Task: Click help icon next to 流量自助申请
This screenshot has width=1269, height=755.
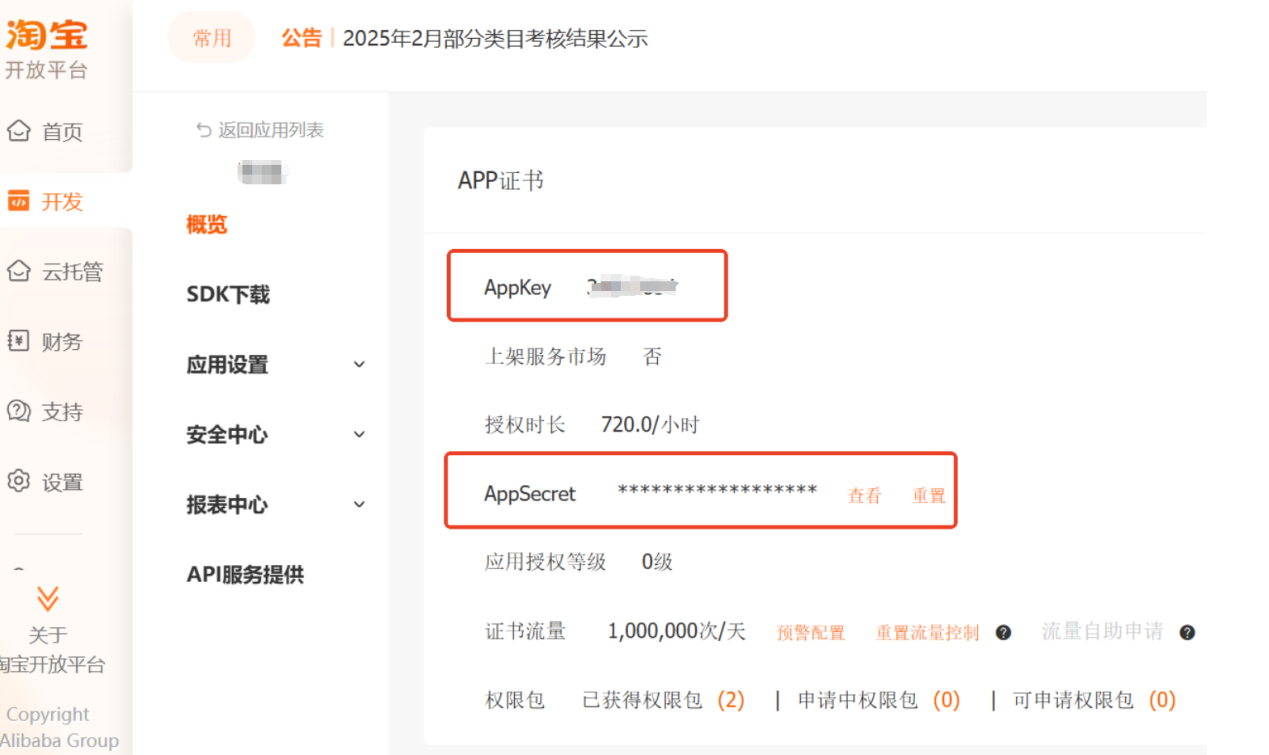Action: pos(1187,633)
